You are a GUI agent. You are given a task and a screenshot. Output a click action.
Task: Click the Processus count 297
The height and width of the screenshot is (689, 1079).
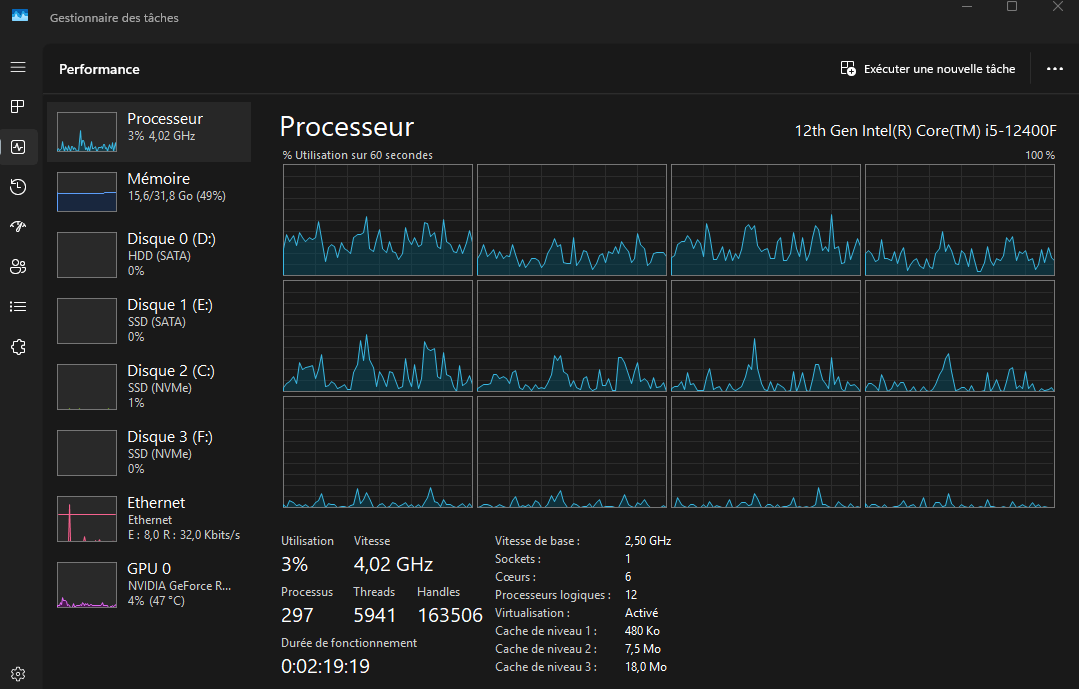(x=297, y=615)
